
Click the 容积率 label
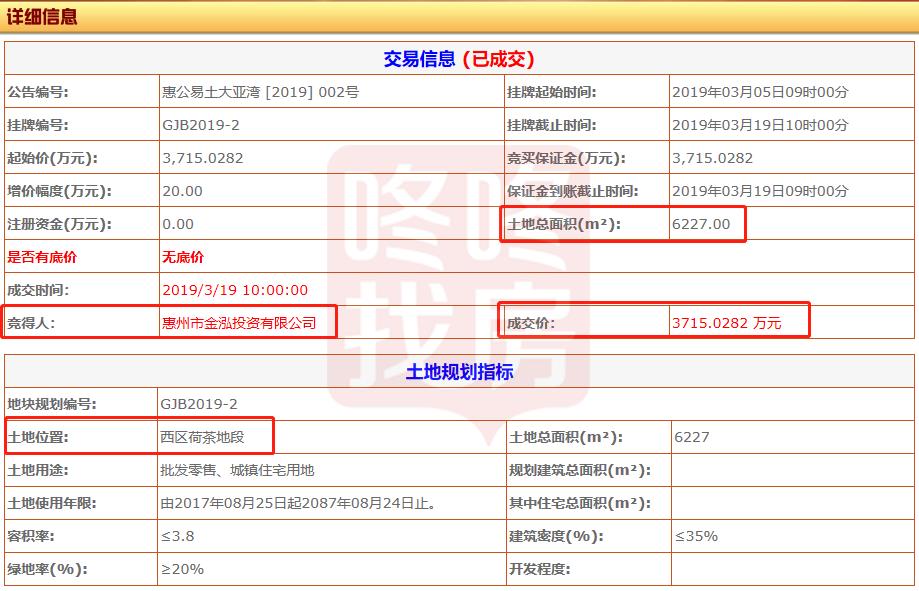tap(31, 536)
